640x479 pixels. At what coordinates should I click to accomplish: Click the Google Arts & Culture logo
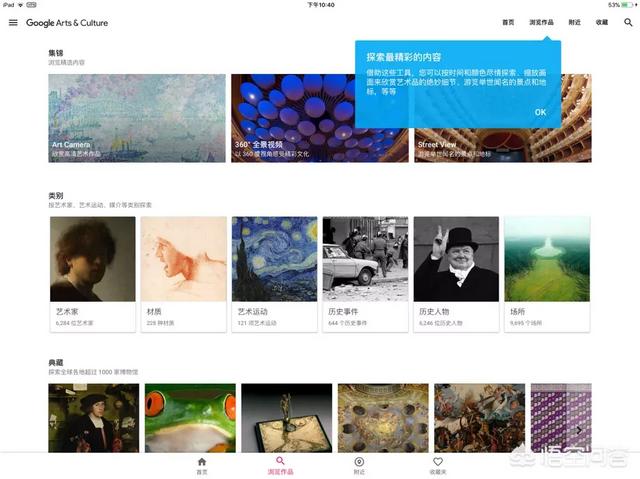click(67, 23)
